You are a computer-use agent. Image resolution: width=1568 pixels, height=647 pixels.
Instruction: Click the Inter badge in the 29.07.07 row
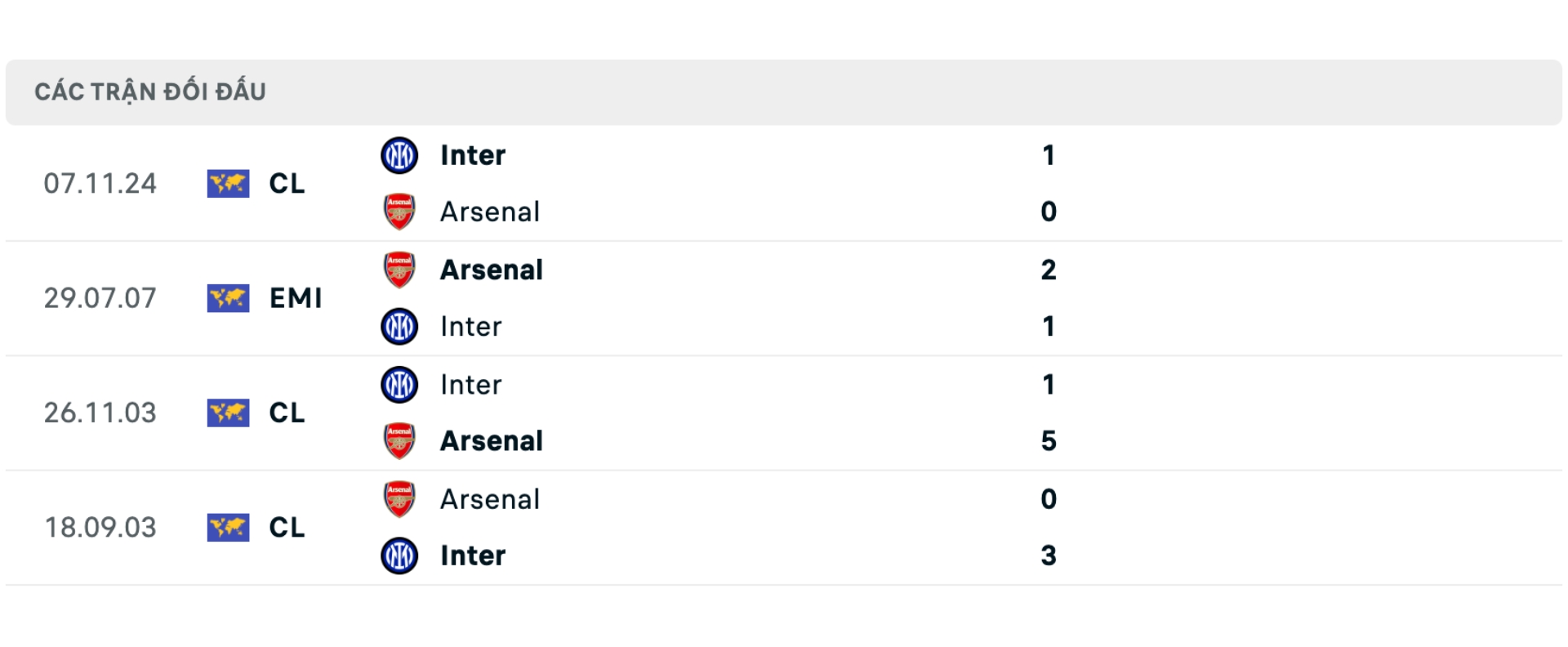click(x=399, y=327)
